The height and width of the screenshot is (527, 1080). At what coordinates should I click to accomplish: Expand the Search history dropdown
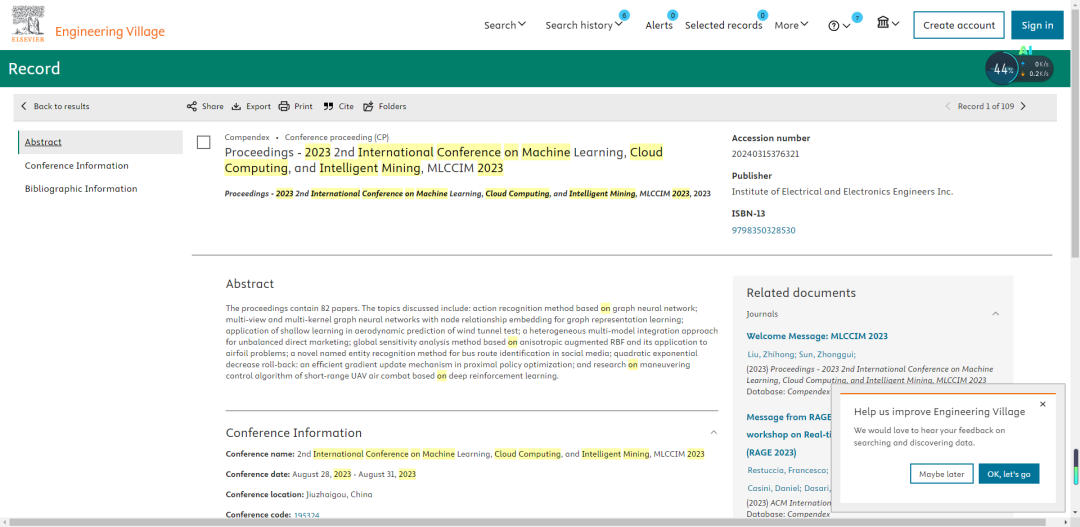[584, 25]
